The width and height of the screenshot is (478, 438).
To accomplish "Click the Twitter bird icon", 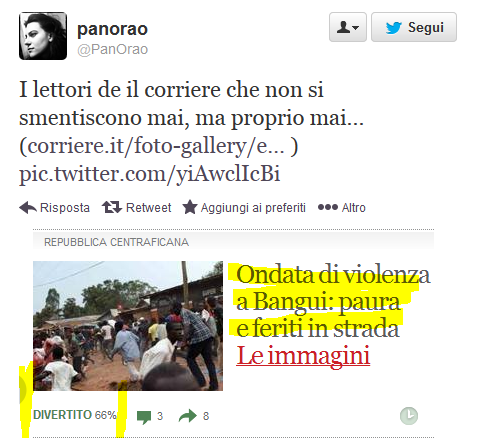I will coord(394,28).
